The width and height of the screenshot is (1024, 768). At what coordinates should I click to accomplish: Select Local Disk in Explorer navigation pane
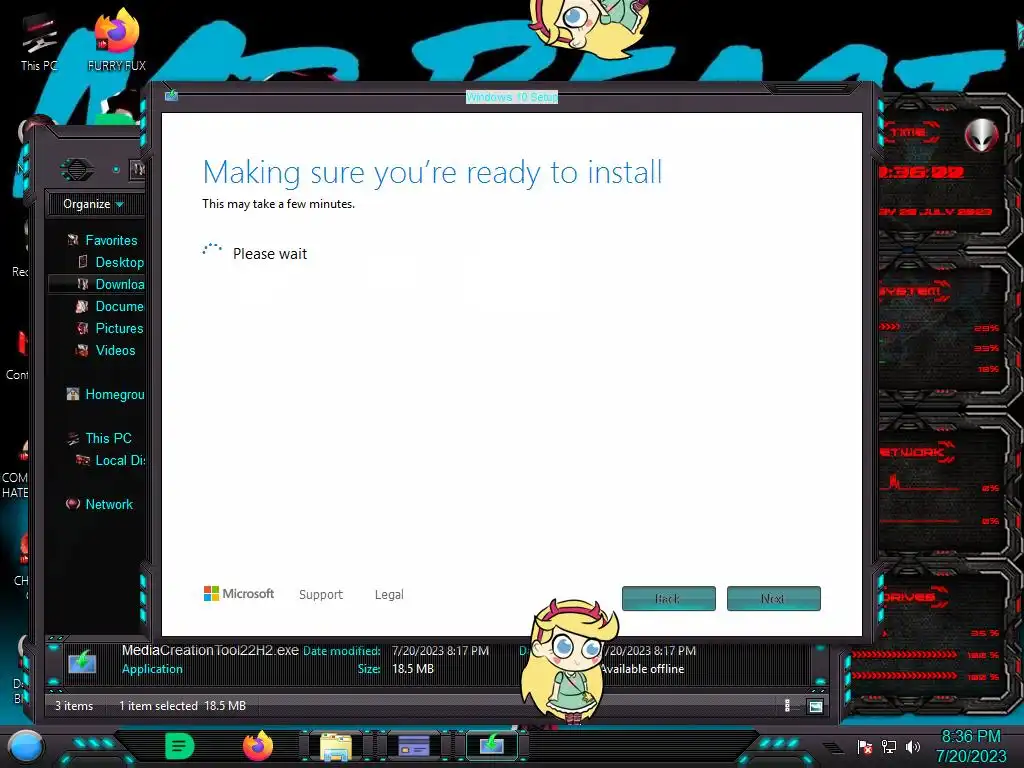click(120, 460)
